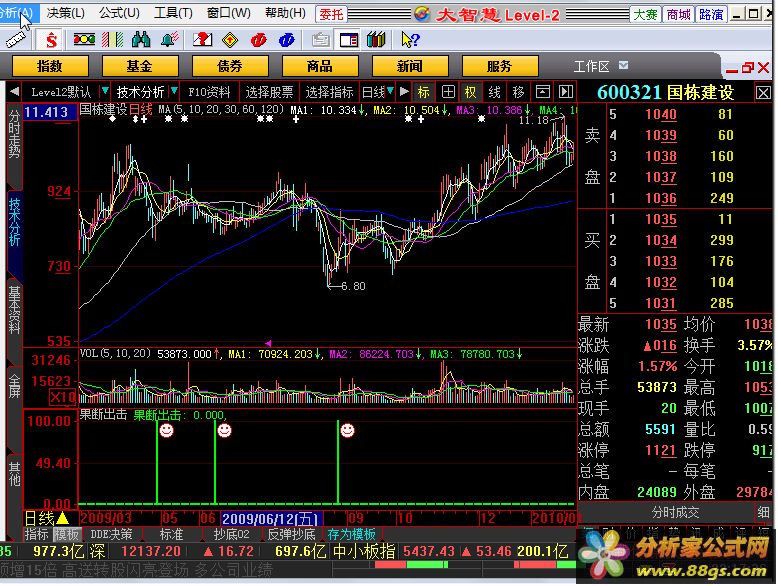
Task: Click the 日线 period selector with triangle
Action: pos(47,519)
